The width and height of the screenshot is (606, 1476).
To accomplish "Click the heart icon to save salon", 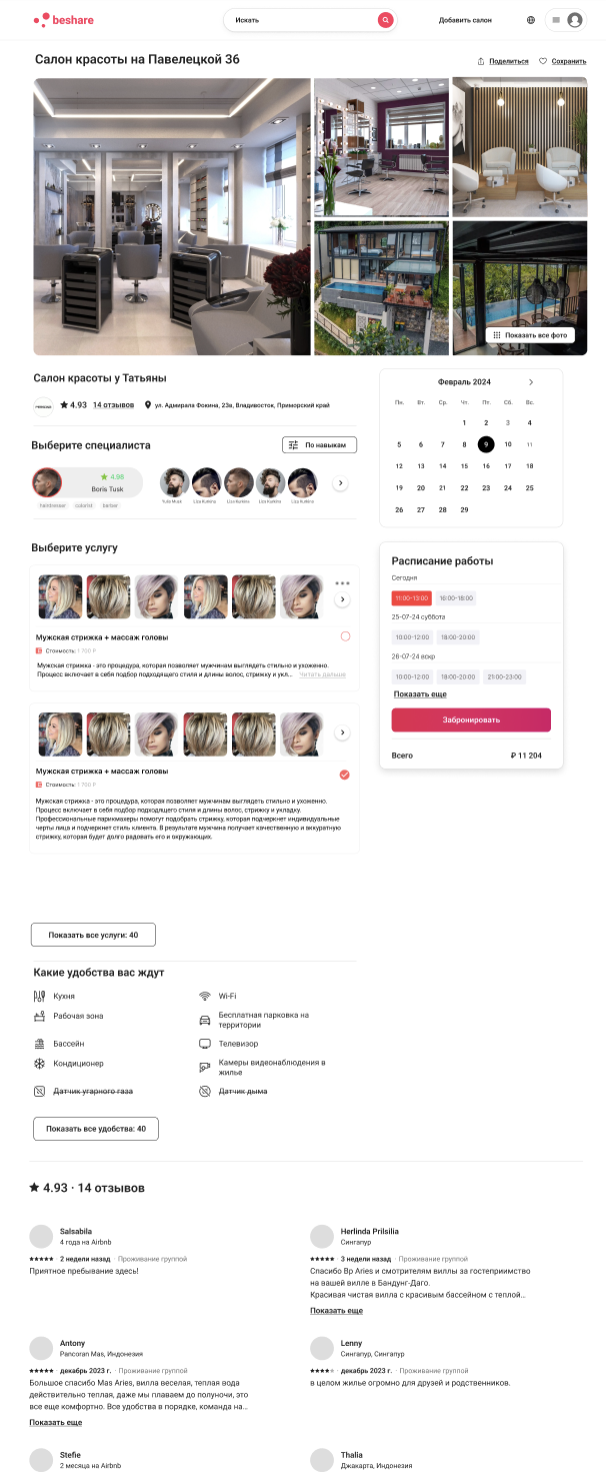I will [543, 61].
